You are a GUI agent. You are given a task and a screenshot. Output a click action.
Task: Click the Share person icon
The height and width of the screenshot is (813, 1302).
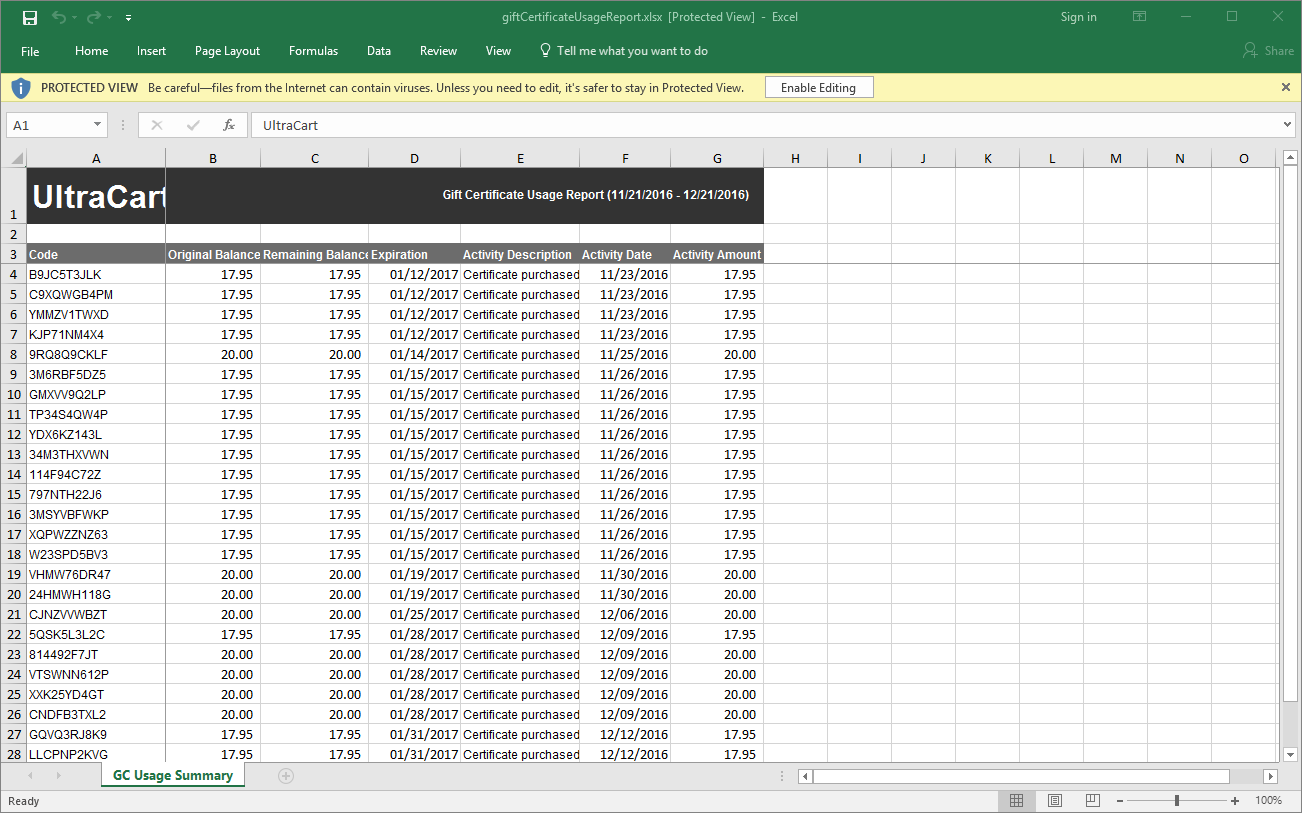point(1250,50)
